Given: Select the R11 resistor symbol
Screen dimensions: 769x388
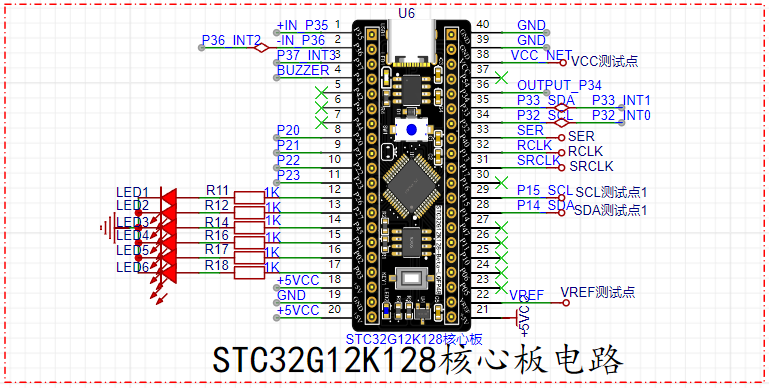Looking at the screenshot, I should (250, 198).
